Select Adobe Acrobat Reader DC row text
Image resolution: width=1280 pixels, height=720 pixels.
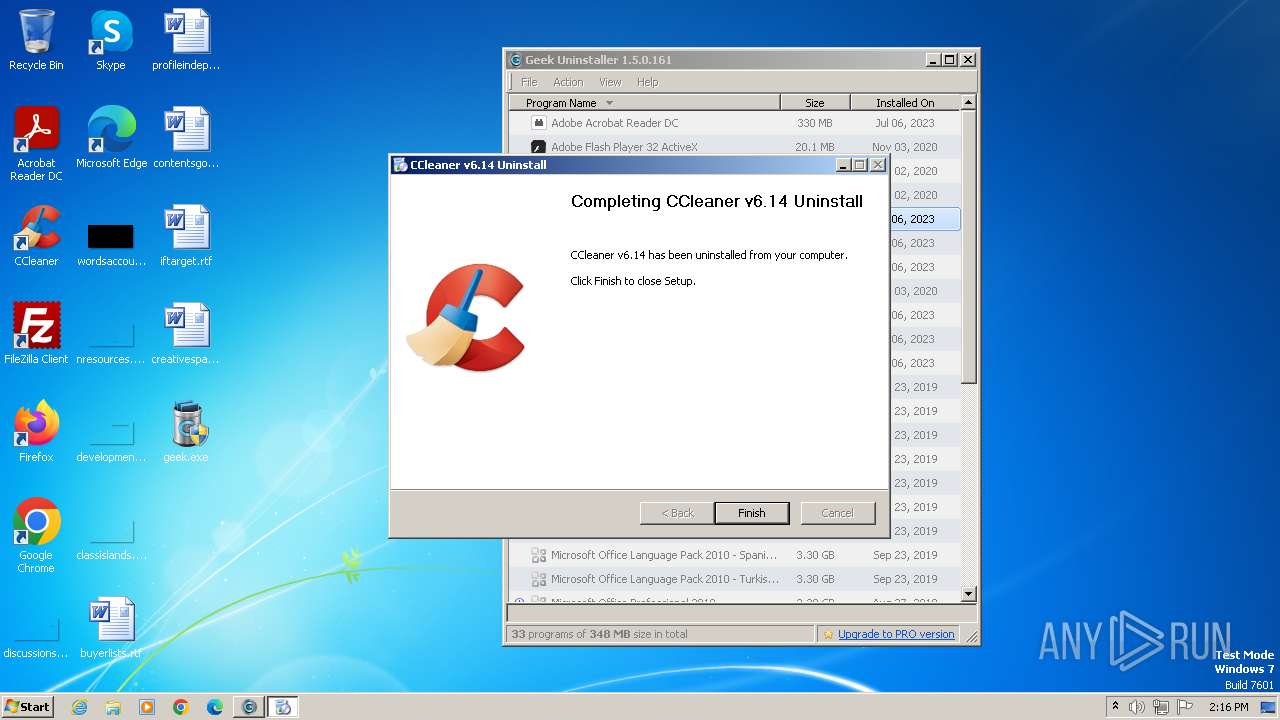click(x=614, y=123)
